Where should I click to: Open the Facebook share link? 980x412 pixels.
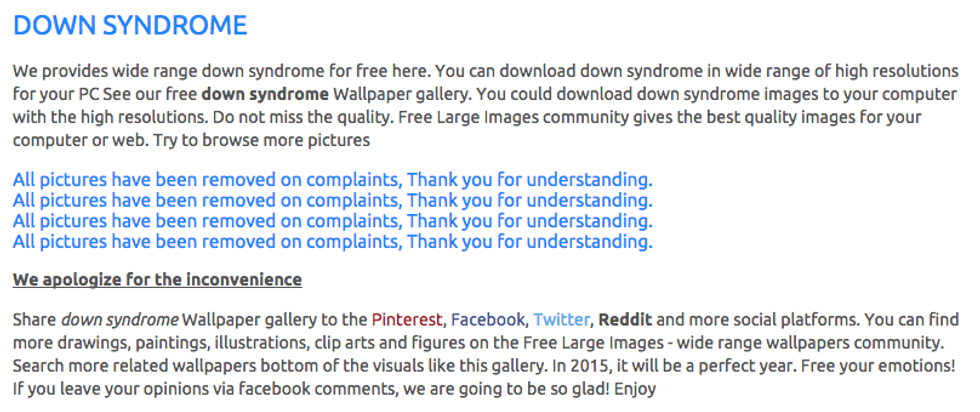pyautogui.click(x=488, y=320)
